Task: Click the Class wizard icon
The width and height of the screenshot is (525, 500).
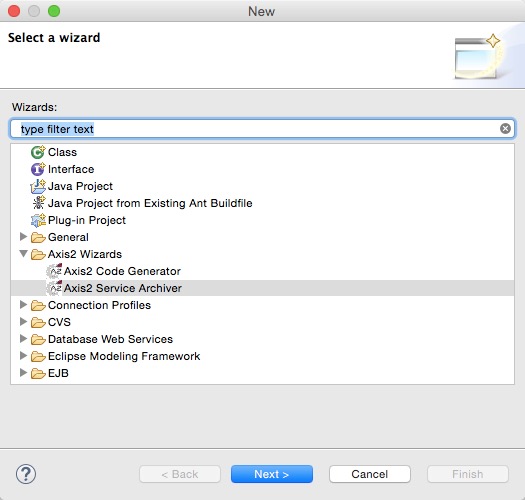Action: 38,152
